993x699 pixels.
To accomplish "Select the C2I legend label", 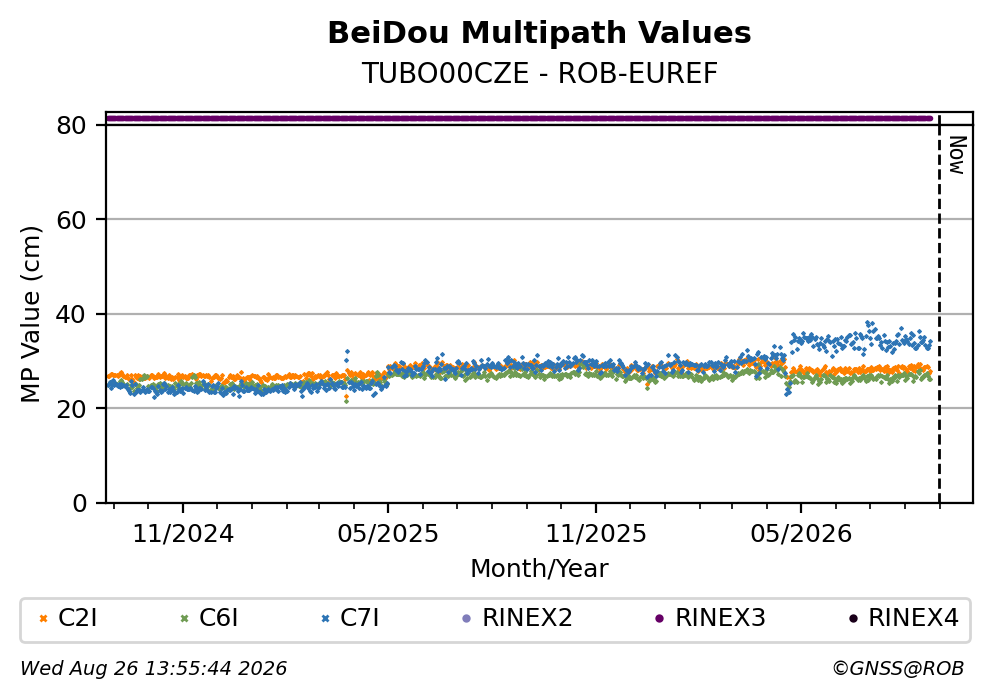I will [x=78, y=618].
